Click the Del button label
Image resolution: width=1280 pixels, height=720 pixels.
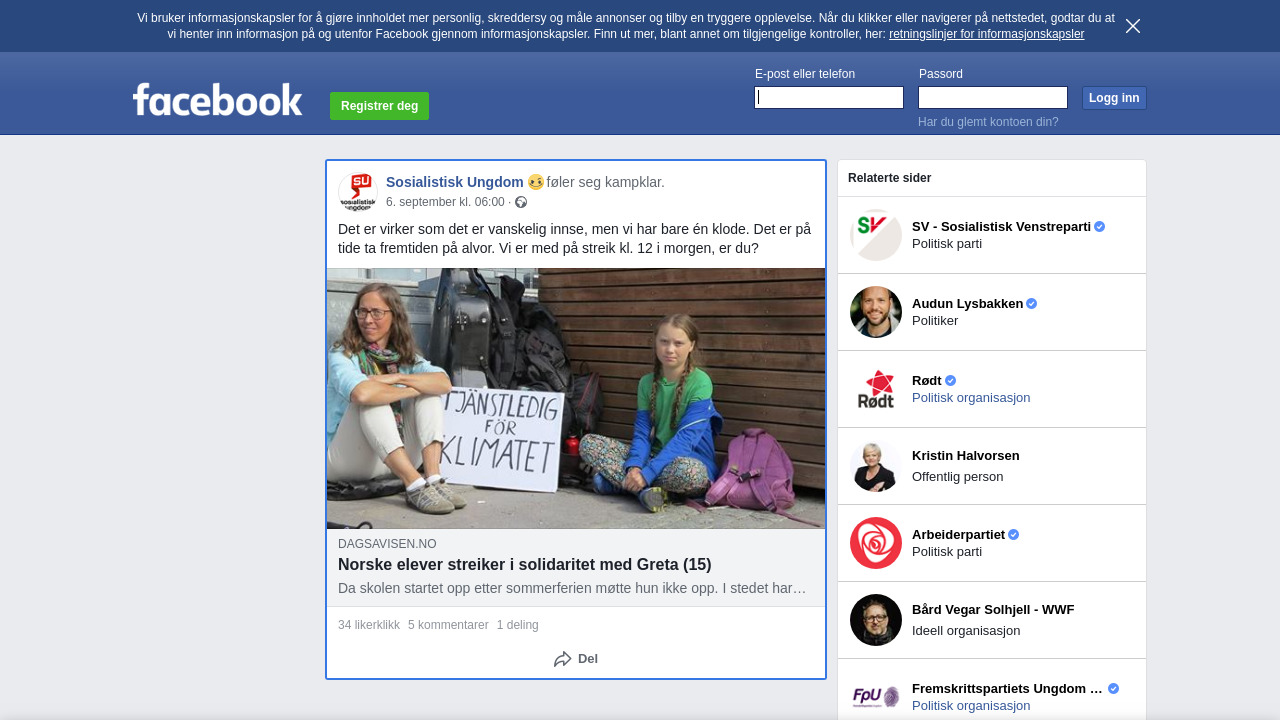click(588, 659)
